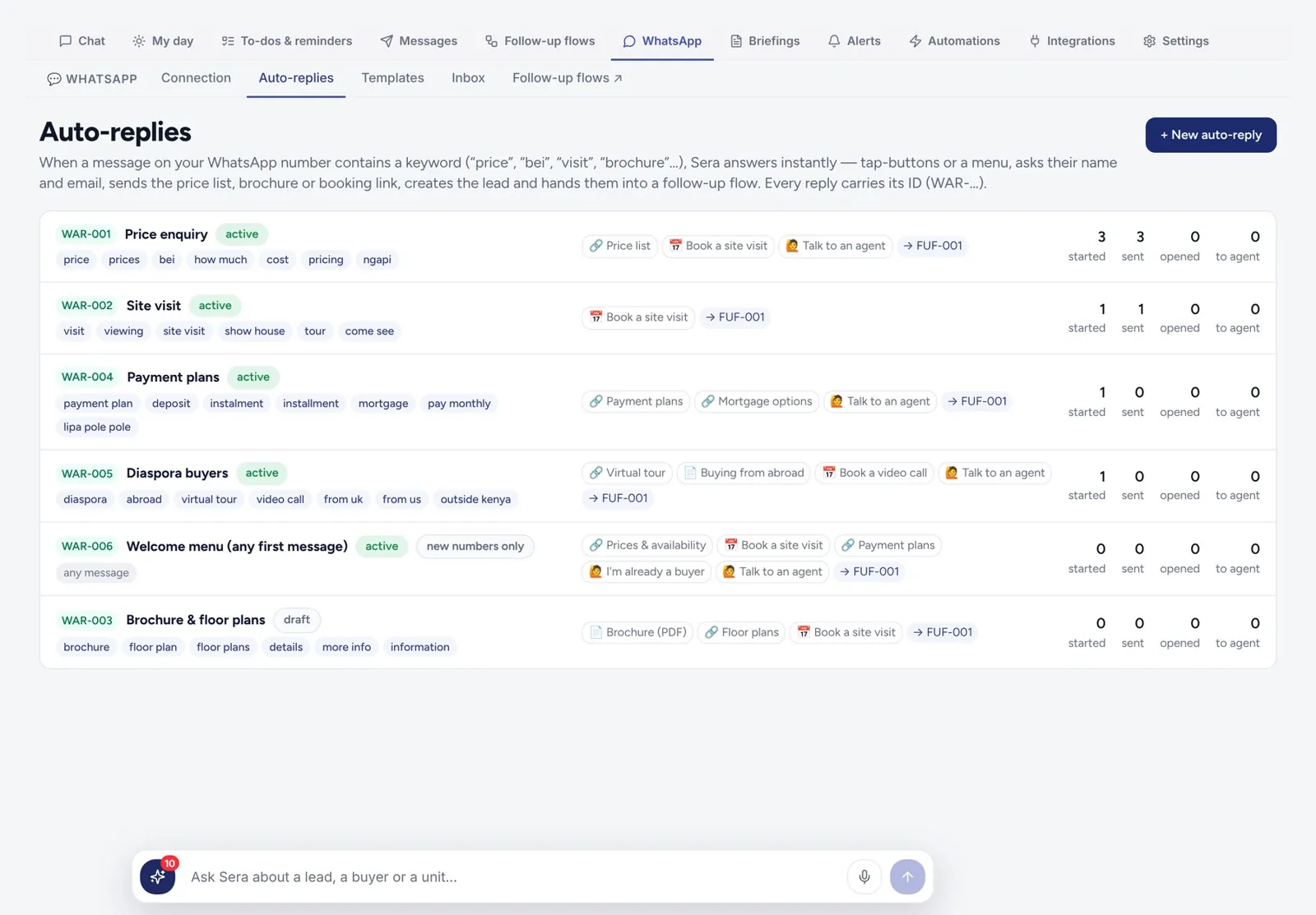The image size is (1316, 915).
Task: Create a New auto-reply
Action: [1211, 135]
